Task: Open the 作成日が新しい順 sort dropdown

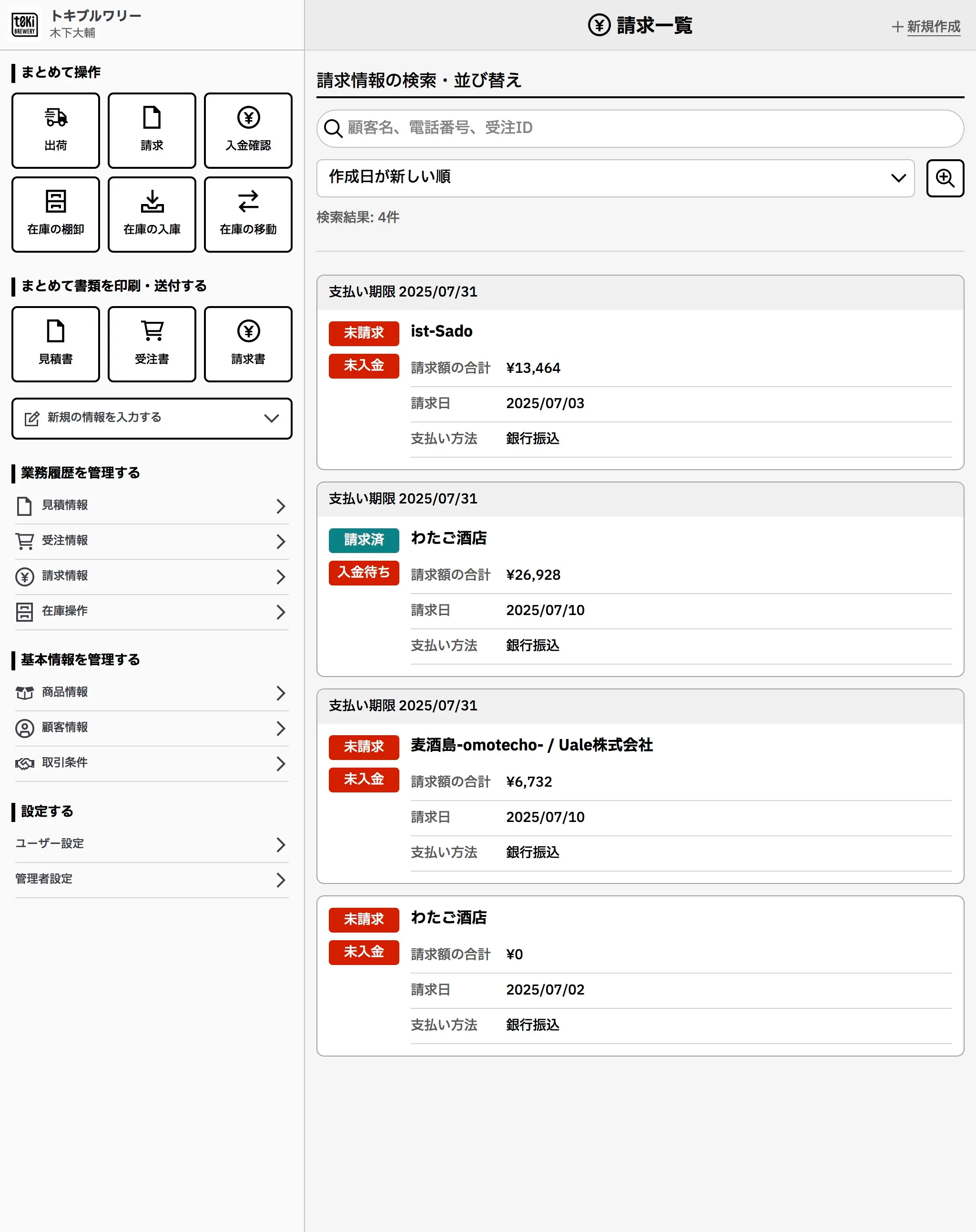Action: 615,178
